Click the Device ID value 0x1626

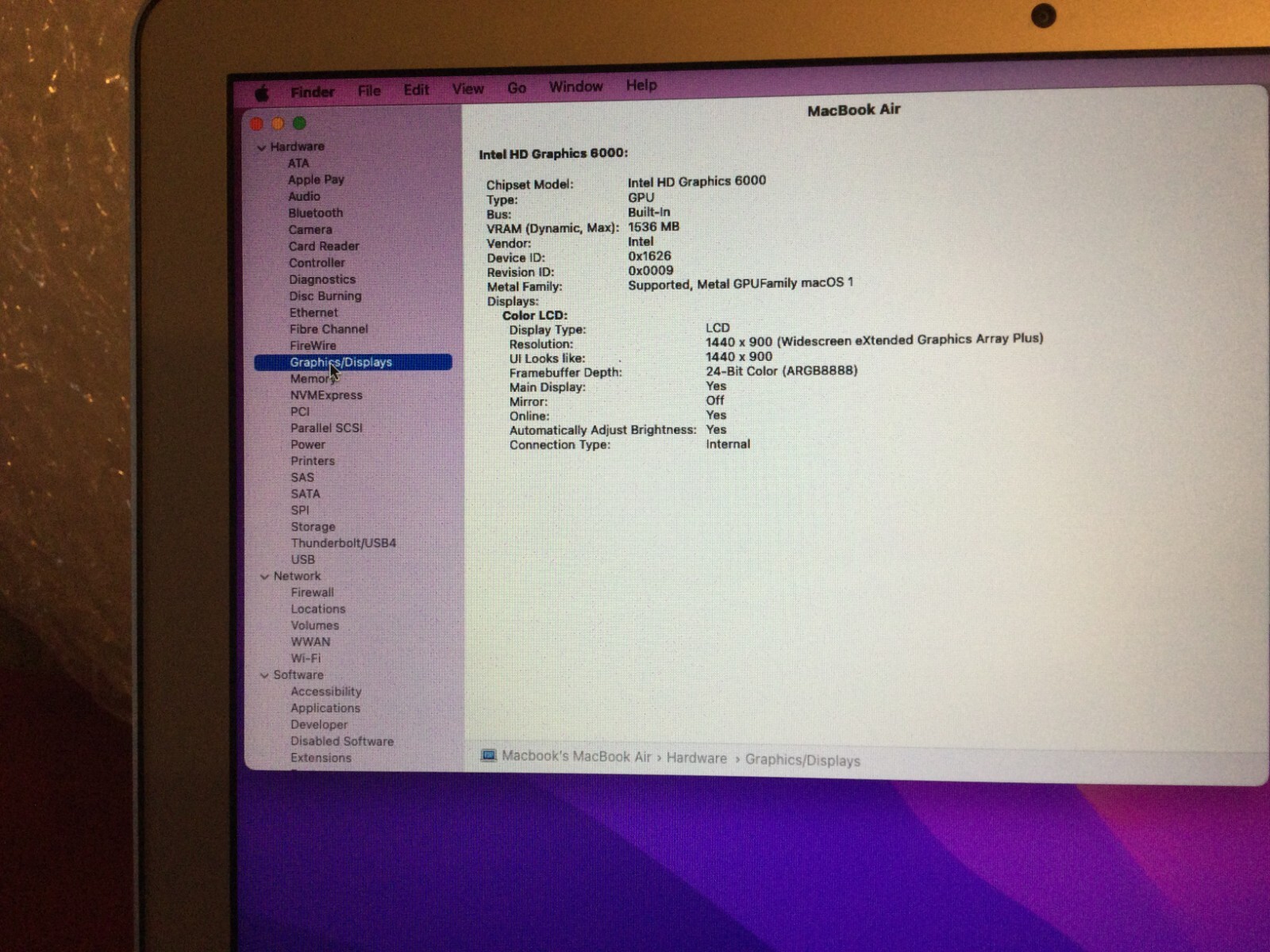(649, 256)
